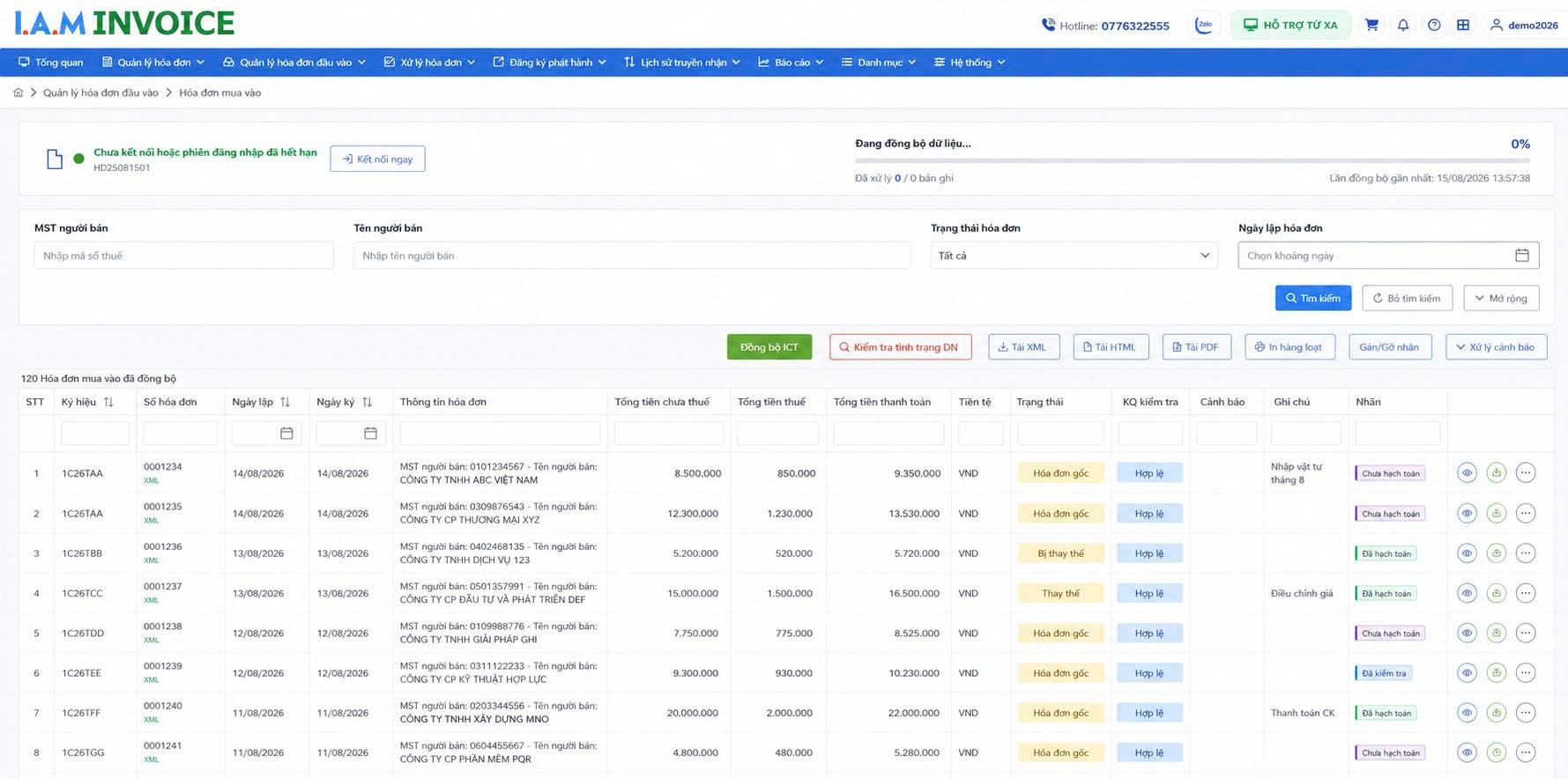Click the Bỏ tìm kiếm button
Viewport: 1568px width, 779px height.
pos(1408,298)
